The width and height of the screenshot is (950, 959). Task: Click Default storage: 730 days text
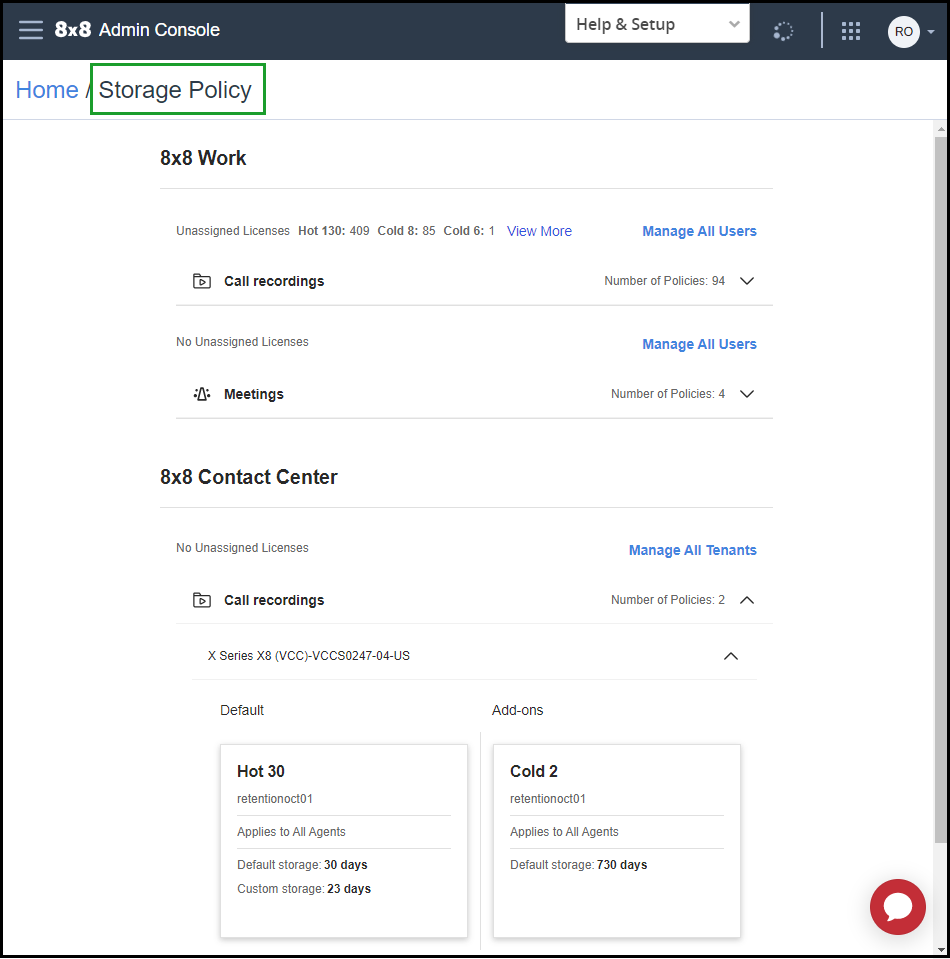tap(579, 865)
